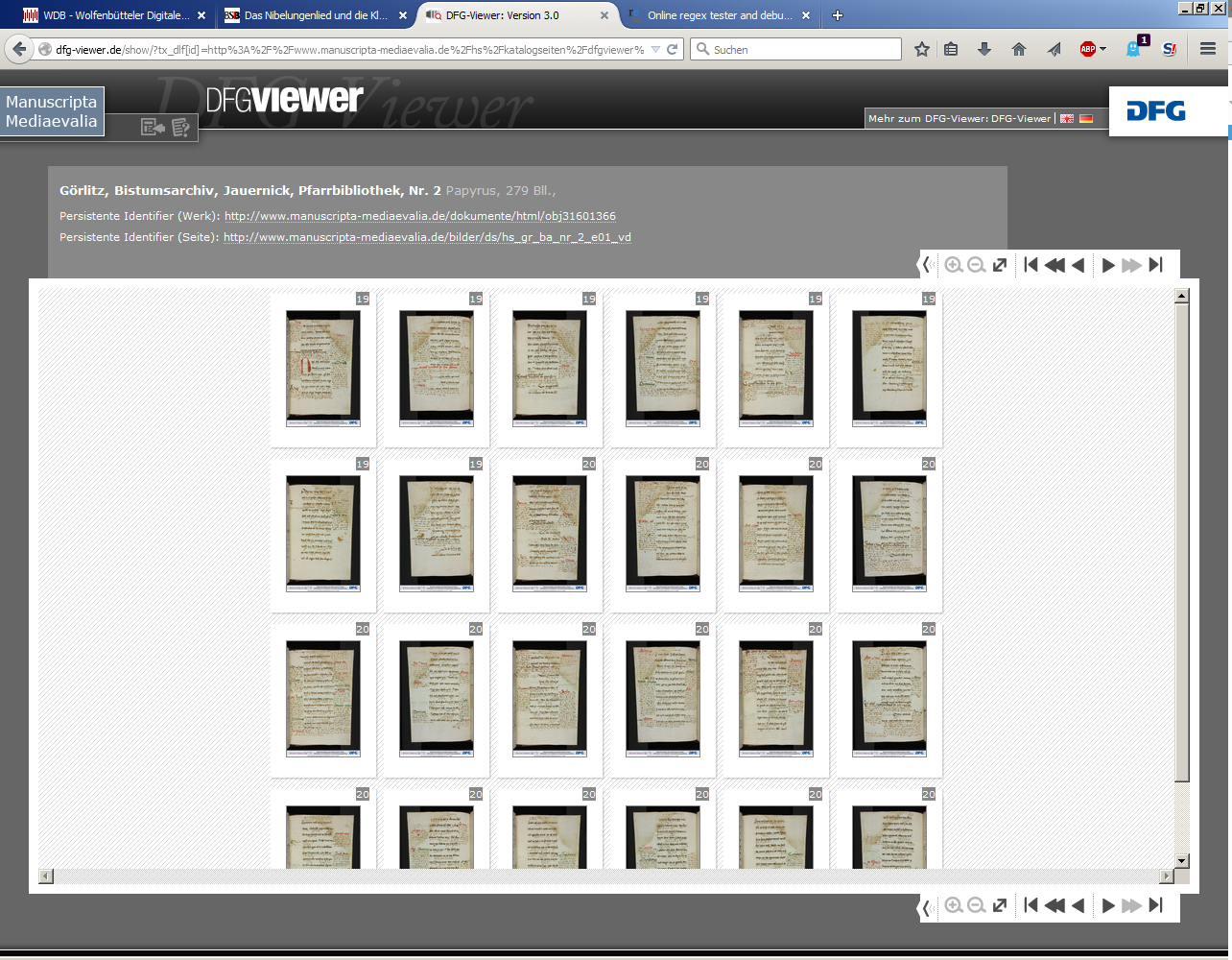
Task: Open the Persistente Identifier (Werk) link
Action: 420,216
